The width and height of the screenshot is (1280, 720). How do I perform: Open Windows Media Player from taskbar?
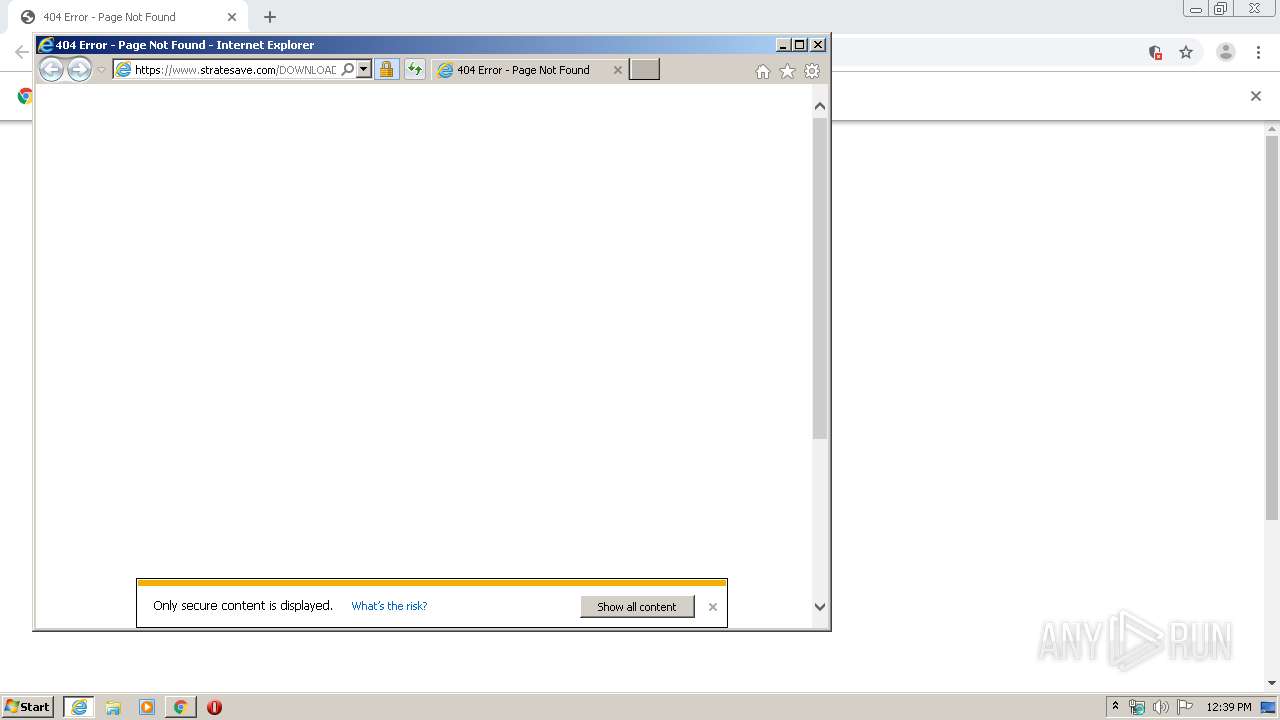[147, 707]
